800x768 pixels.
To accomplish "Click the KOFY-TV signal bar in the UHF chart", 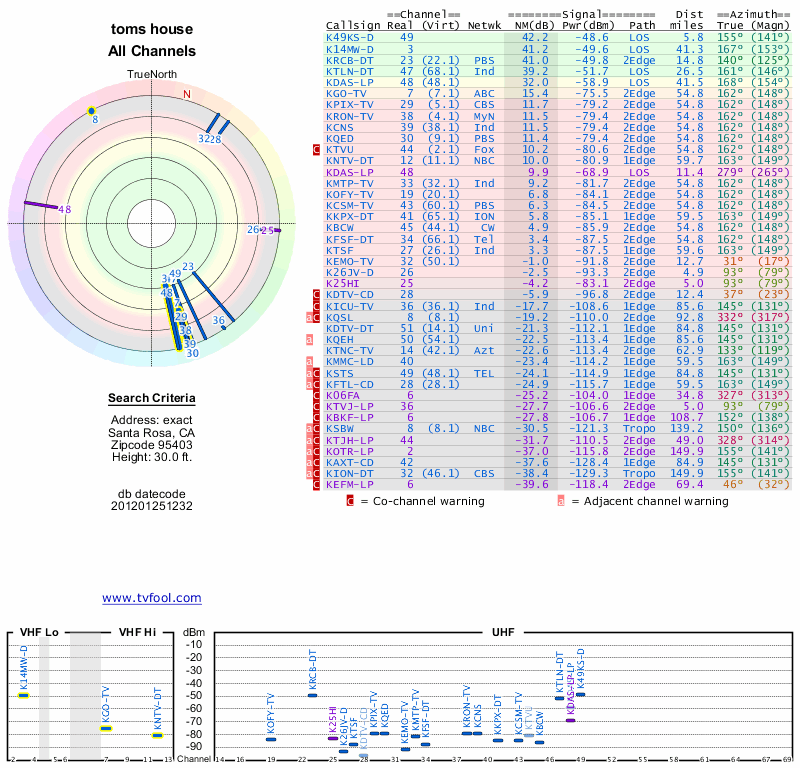I will coord(271,739).
